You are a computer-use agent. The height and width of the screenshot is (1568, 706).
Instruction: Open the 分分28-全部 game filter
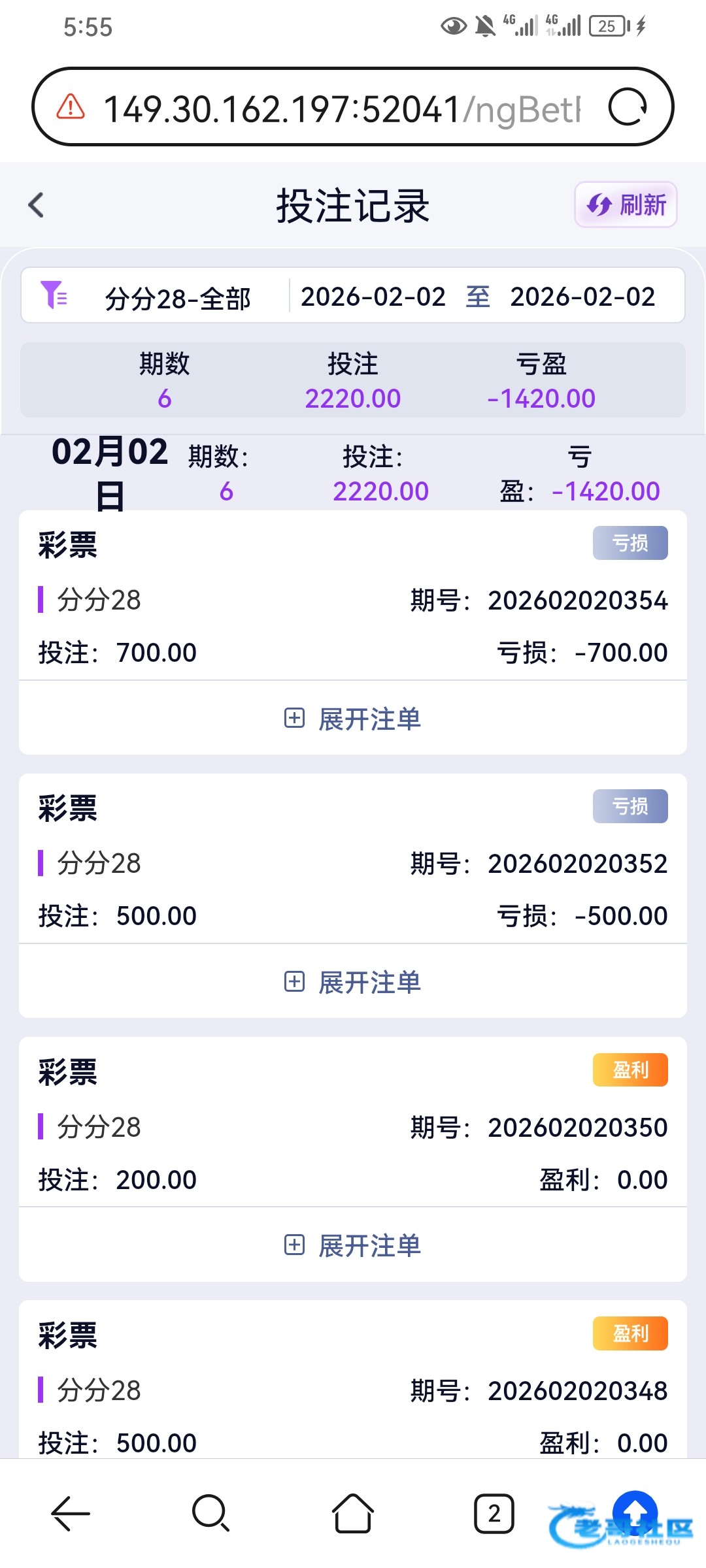click(178, 299)
